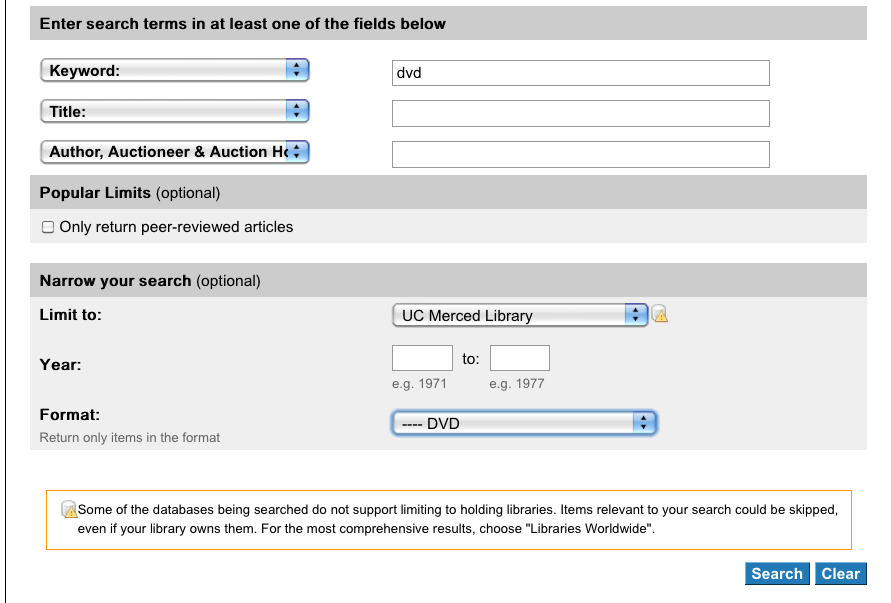Click the Title dropdown stepper arrows
Screen dimensions: 891x603
[297, 111]
